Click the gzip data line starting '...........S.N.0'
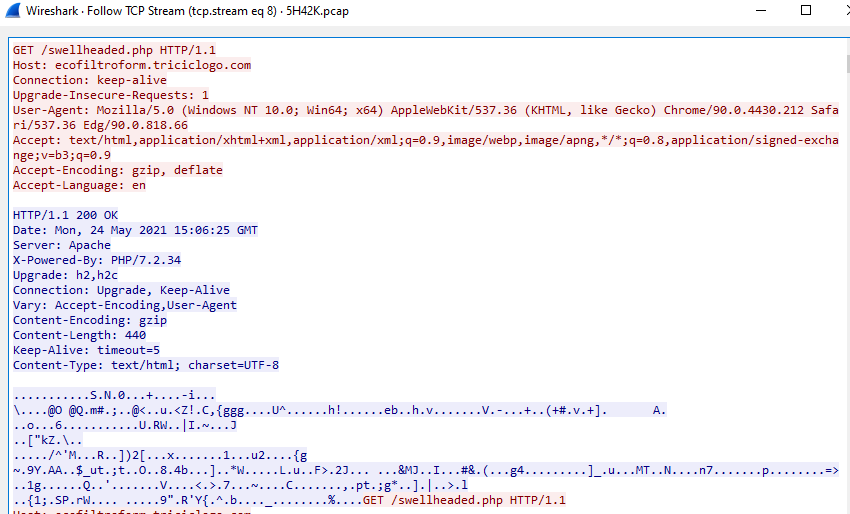This screenshot has width=850, height=514. pos(114,395)
